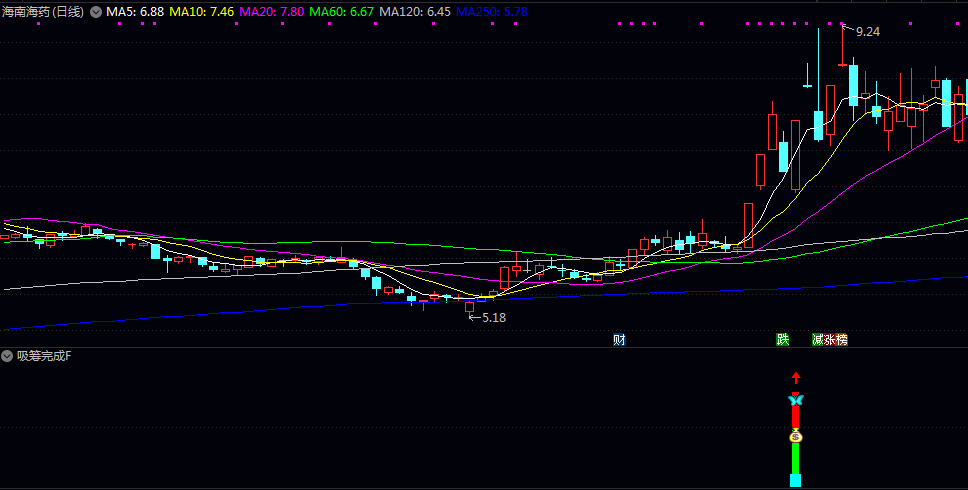This screenshot has width=968, height=490.
Task: Select the MA120: 6.45 label
Action: click(x=415, y=12)
